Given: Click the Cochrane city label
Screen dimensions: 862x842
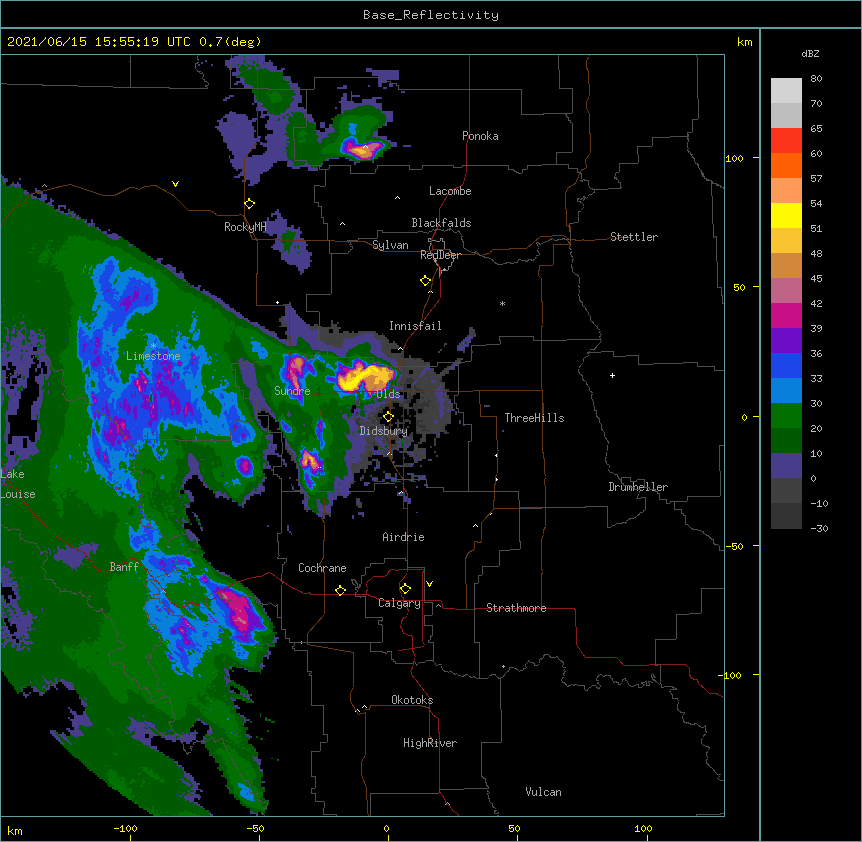Looking at the screenshot, I should click(x=322, y=568).
